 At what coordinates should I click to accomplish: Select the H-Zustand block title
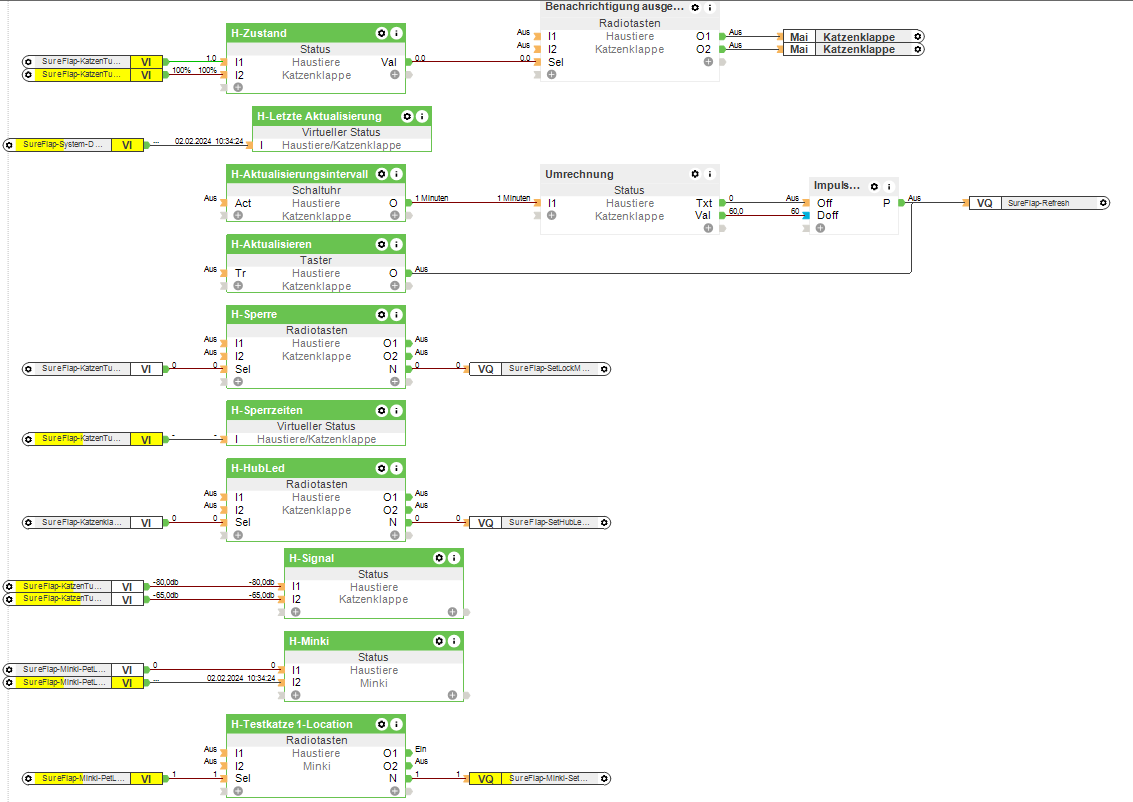coord(259,33)
